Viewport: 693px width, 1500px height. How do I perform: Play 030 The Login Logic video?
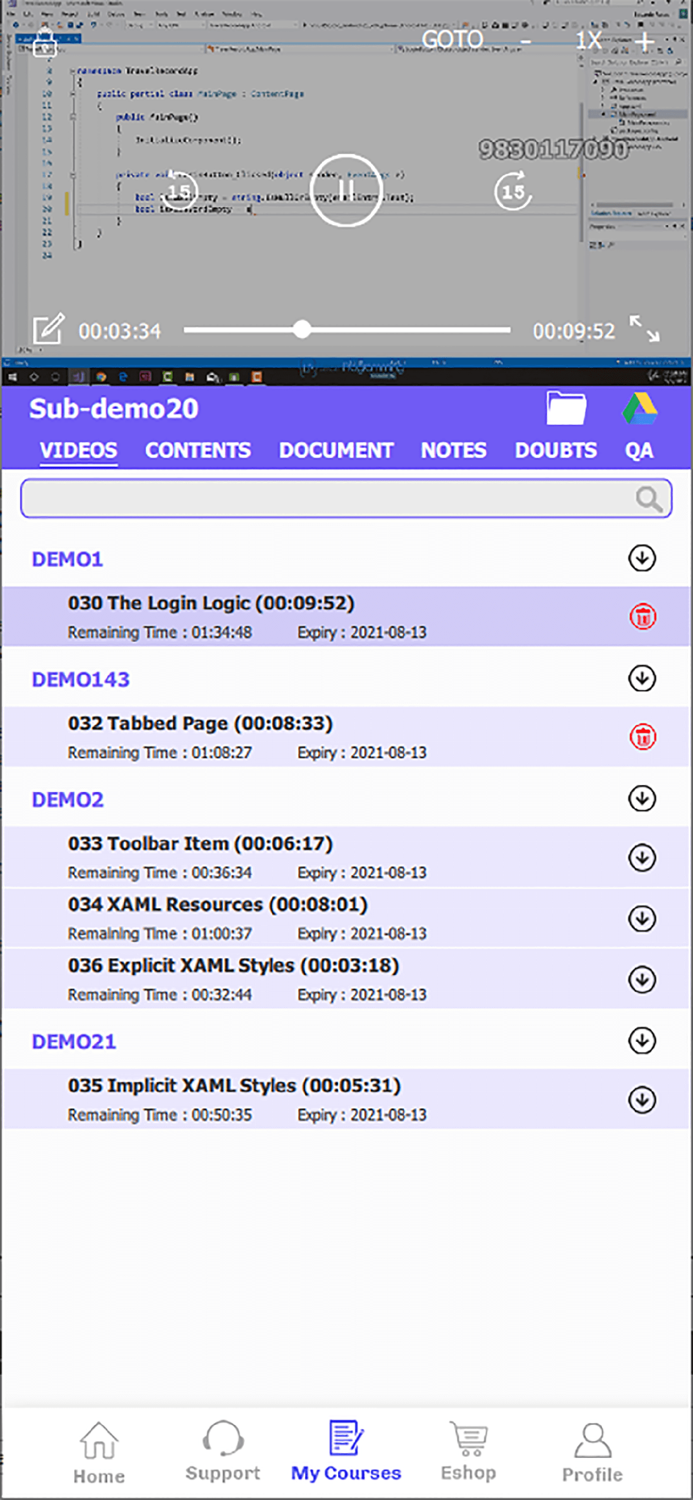[x=211, y=603]
